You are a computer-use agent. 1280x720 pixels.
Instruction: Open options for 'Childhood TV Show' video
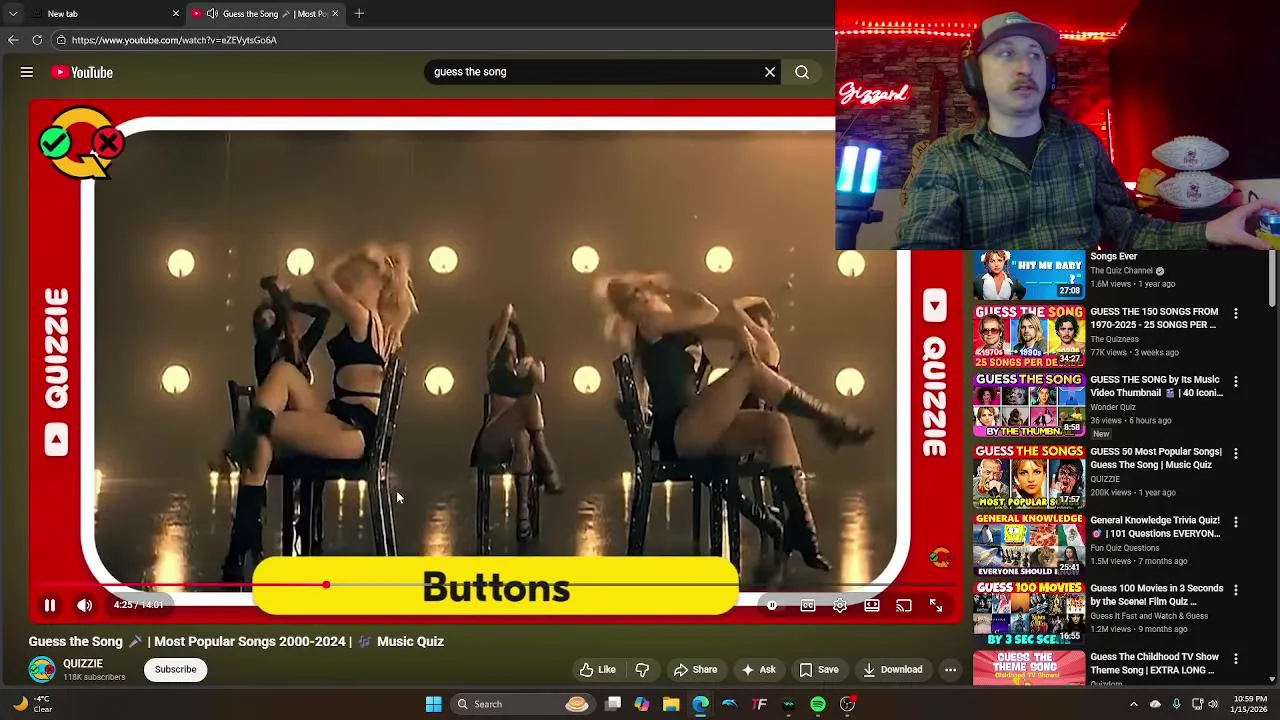coord(1236,659)
